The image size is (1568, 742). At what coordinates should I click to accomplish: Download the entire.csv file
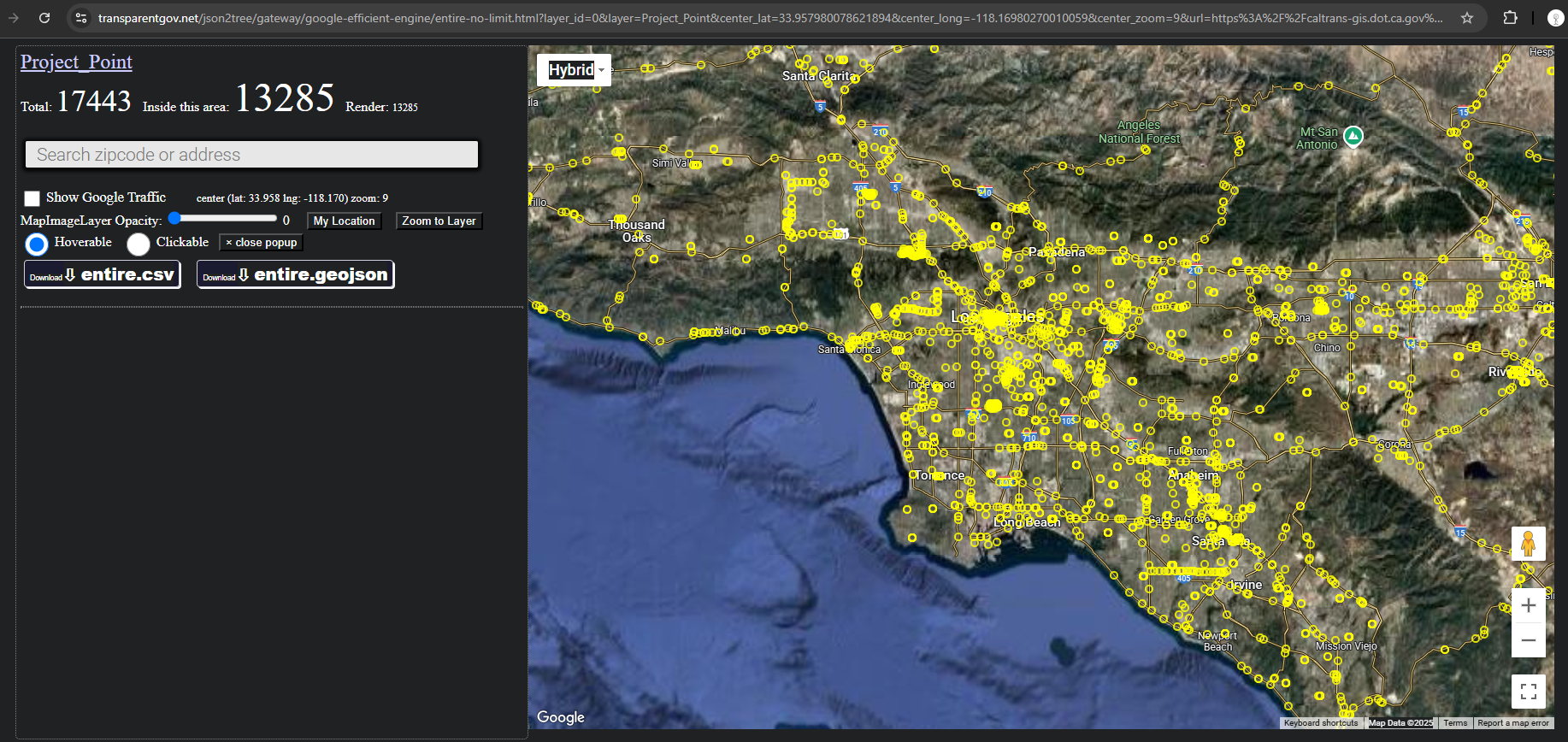point(103,274)
